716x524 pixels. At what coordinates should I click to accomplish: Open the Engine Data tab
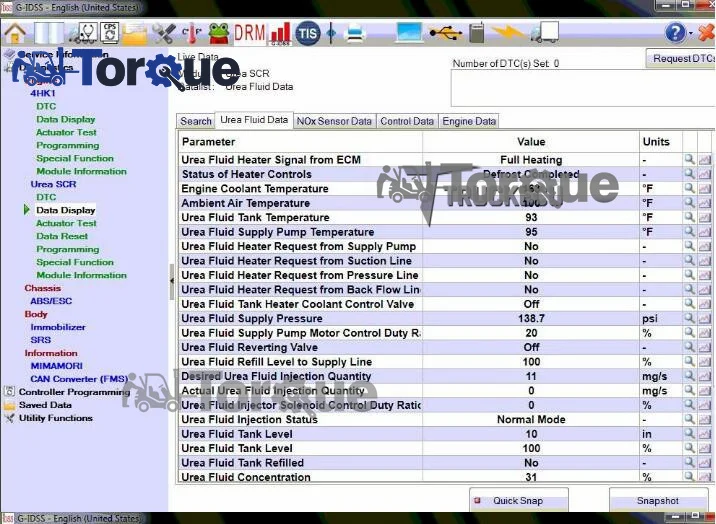469,121
